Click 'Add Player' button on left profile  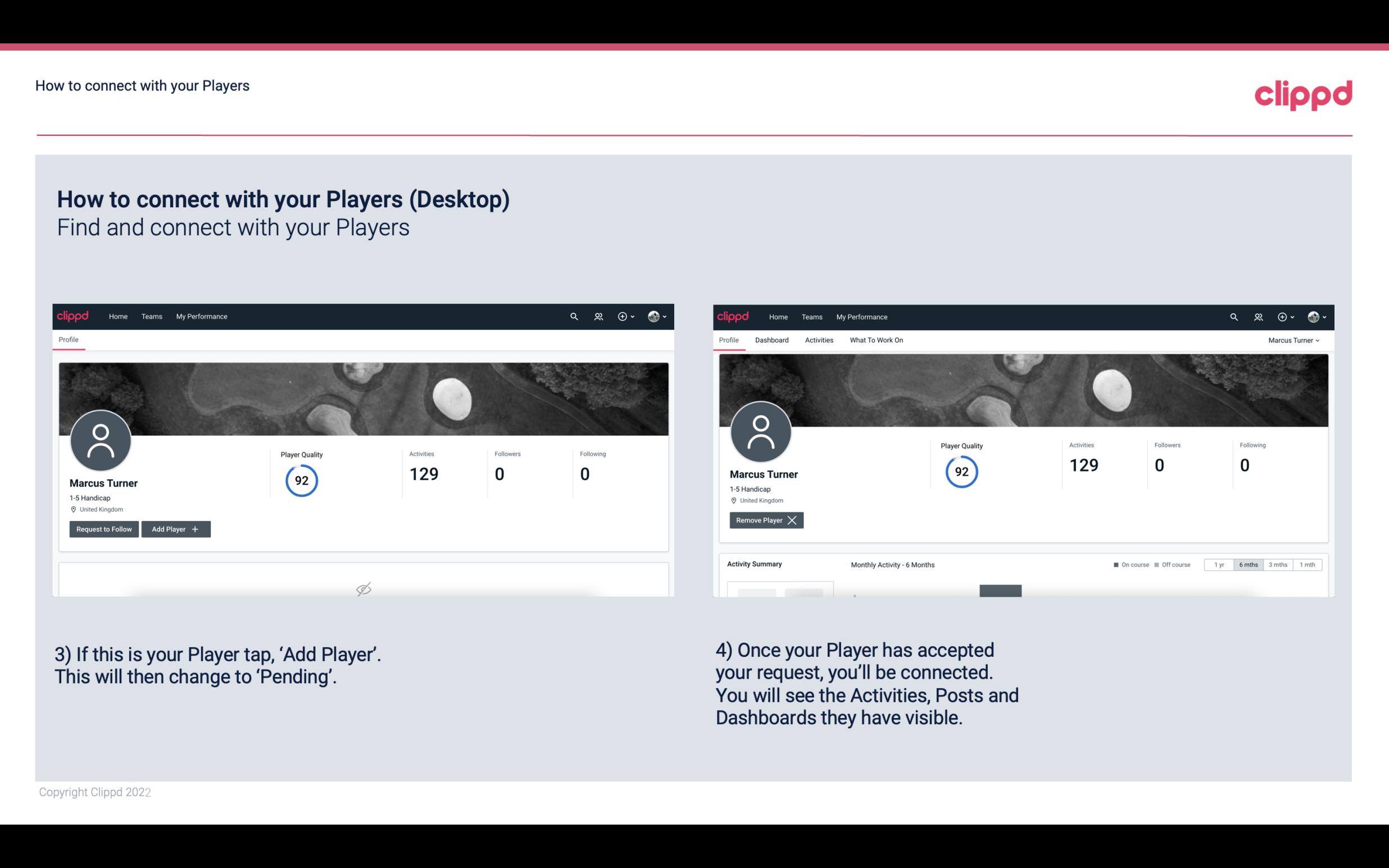[x=175, y=528]
